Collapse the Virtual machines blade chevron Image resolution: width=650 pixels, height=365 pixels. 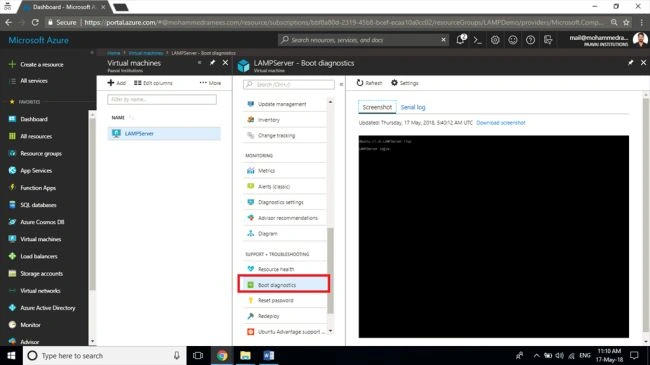click(199, 63)
